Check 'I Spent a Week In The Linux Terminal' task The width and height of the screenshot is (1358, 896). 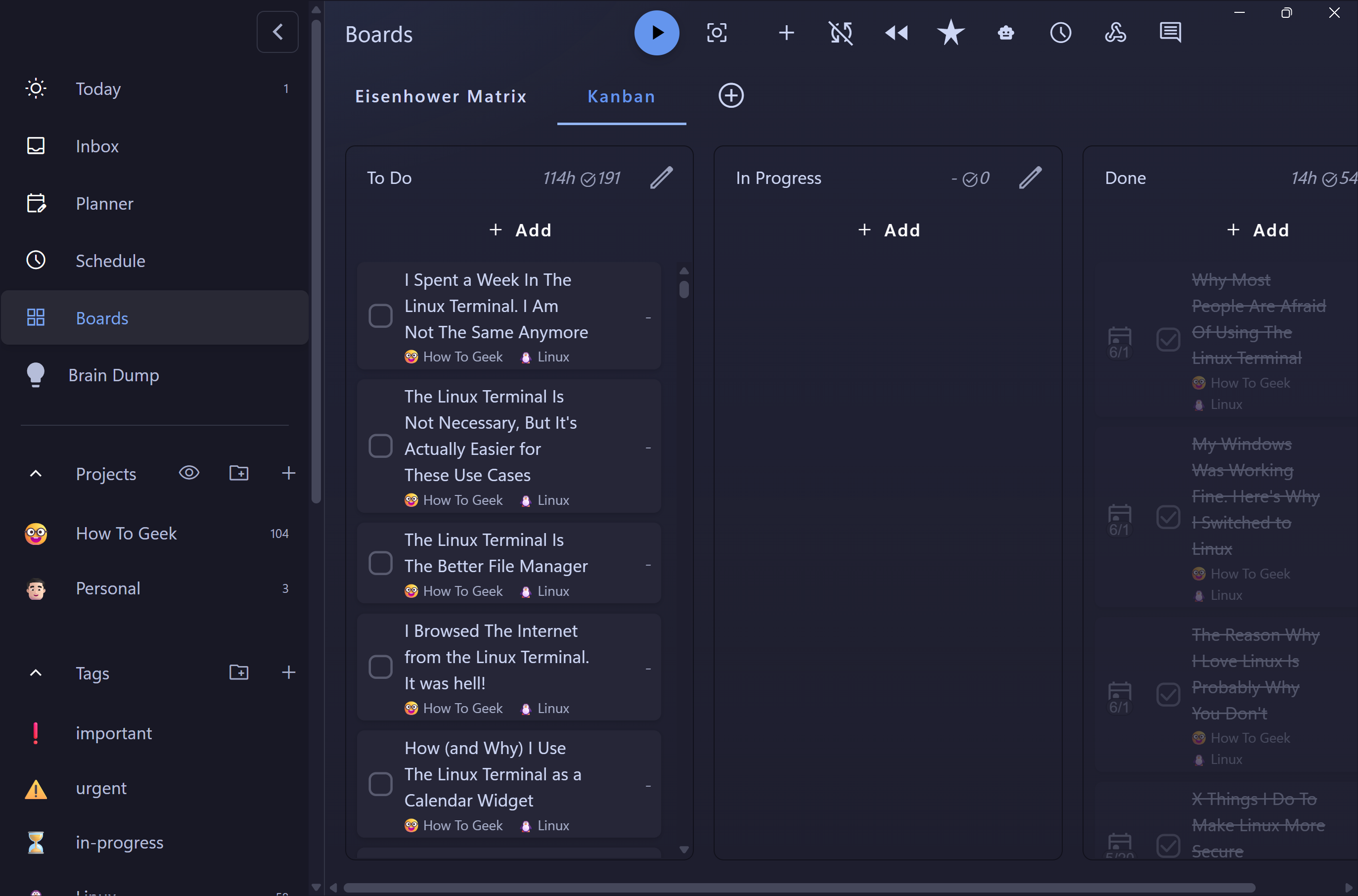pyautogui.click(x=381, y=316)
